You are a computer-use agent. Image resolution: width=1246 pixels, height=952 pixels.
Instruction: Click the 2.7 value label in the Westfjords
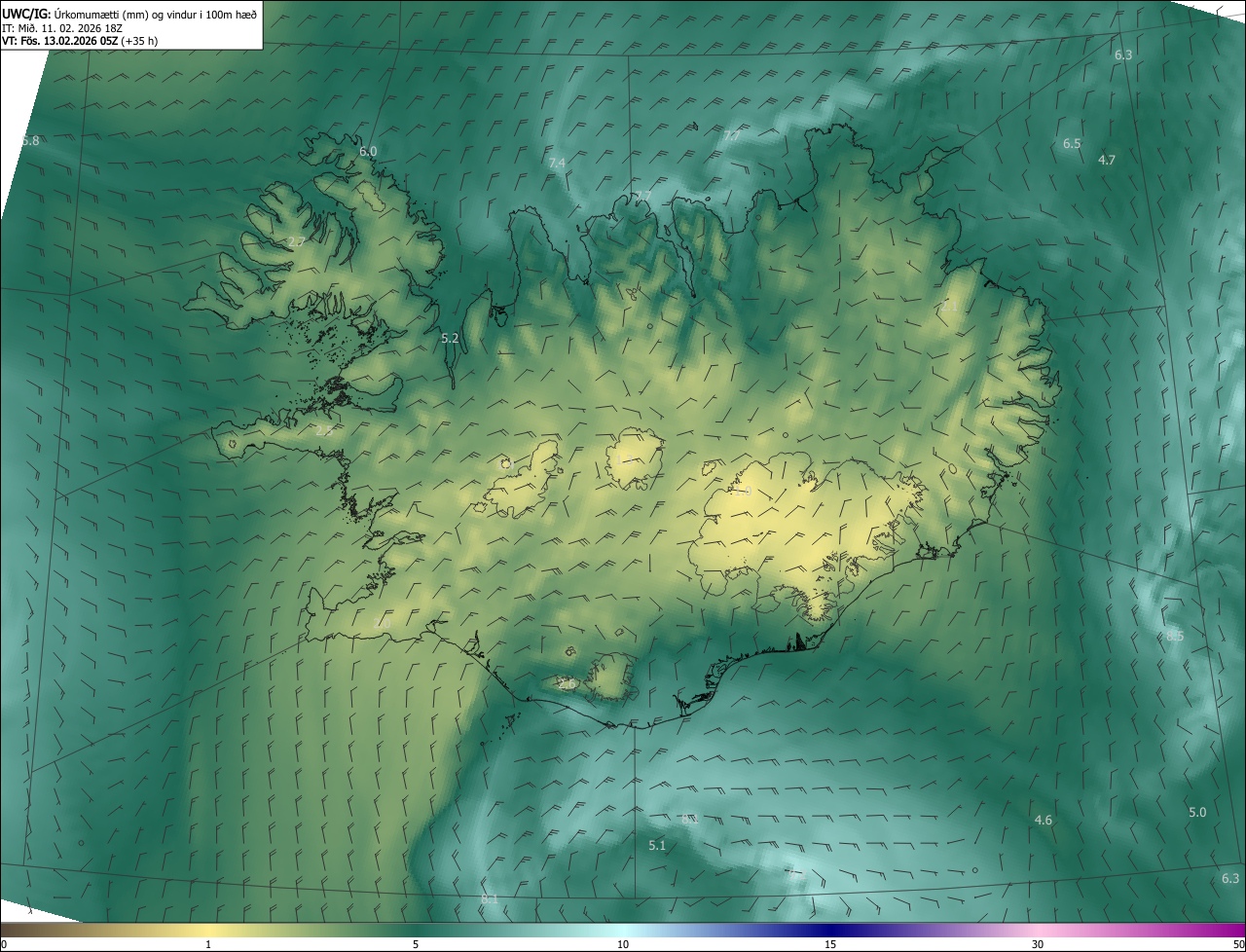click(x=297, y=241)
